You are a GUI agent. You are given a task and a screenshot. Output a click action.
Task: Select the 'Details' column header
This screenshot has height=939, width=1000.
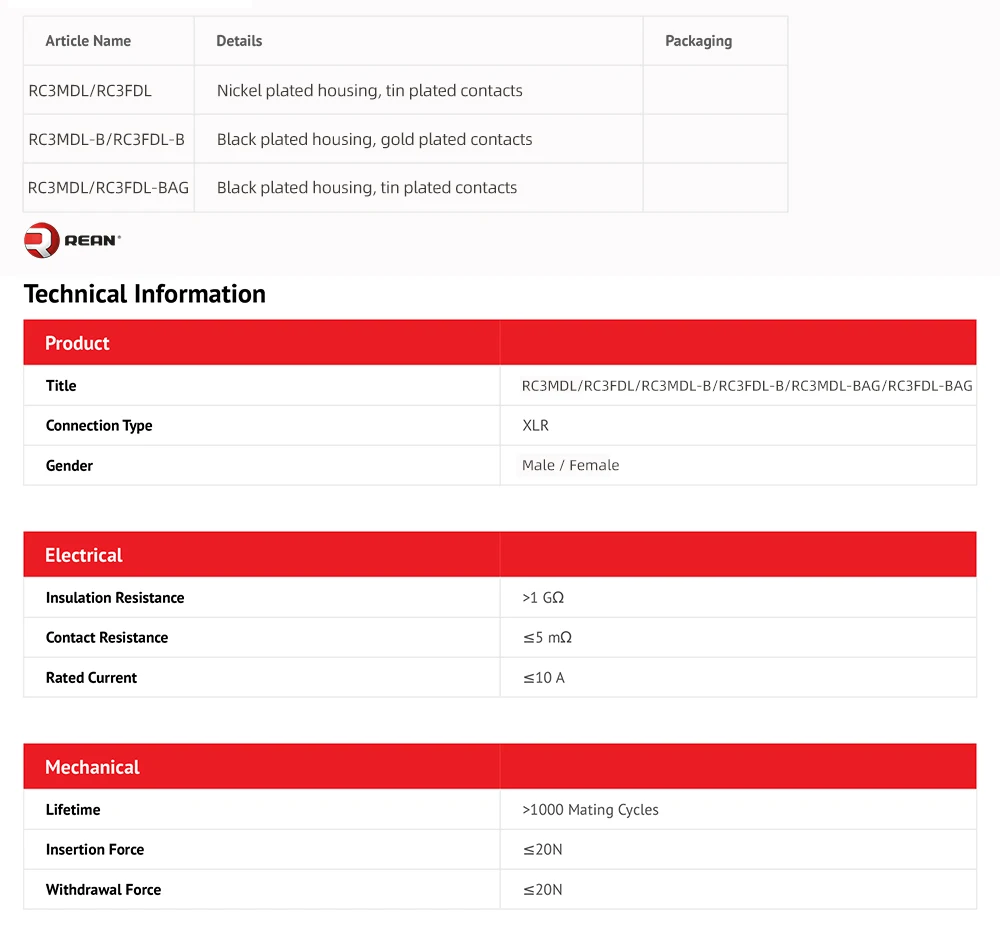pyautogui.click(x=239, y=41)
